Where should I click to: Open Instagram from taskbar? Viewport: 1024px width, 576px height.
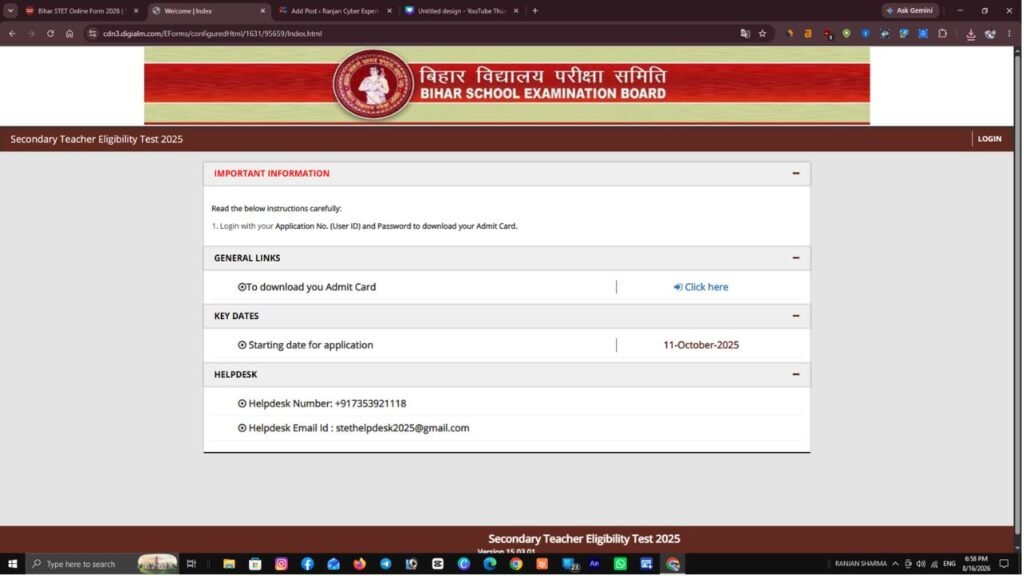tap(281, 564)
